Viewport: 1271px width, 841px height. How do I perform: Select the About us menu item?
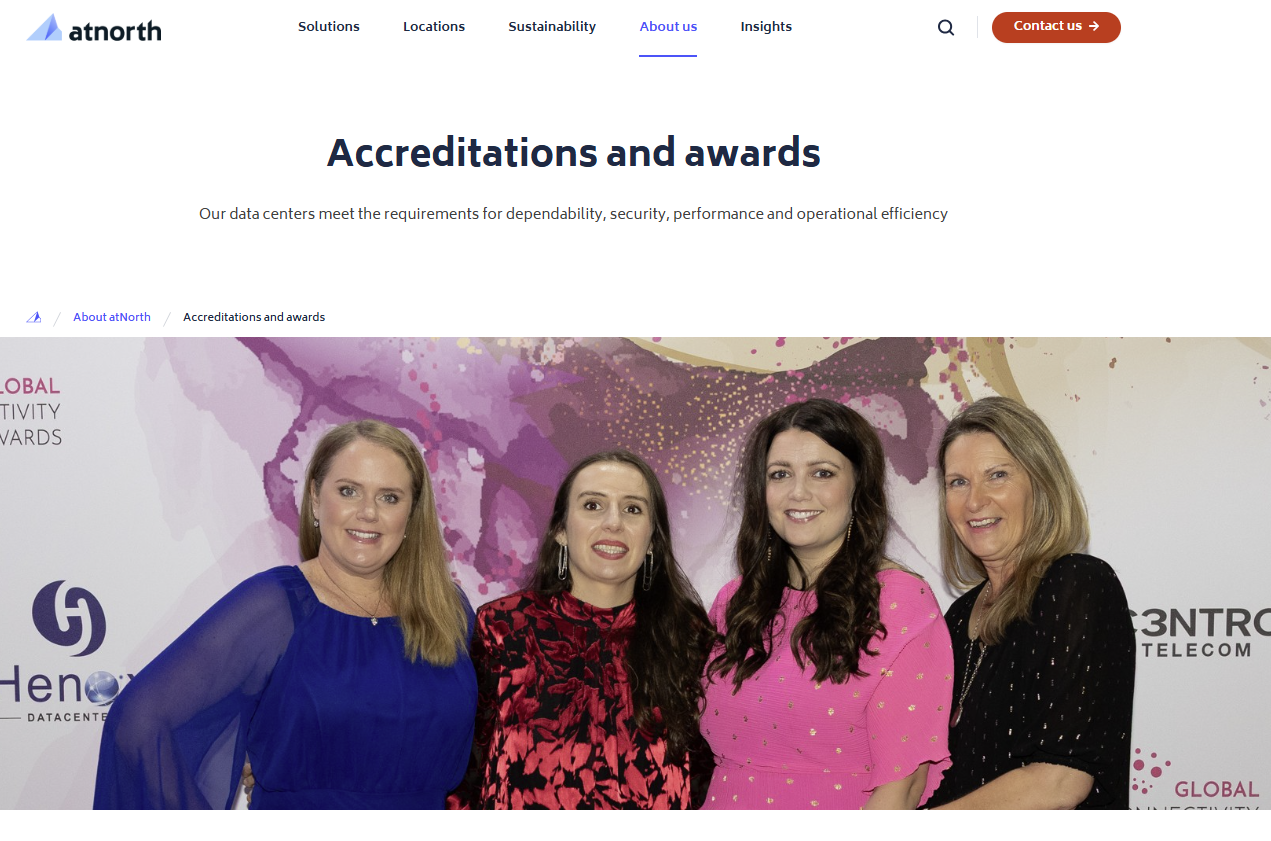click(668, 27)
